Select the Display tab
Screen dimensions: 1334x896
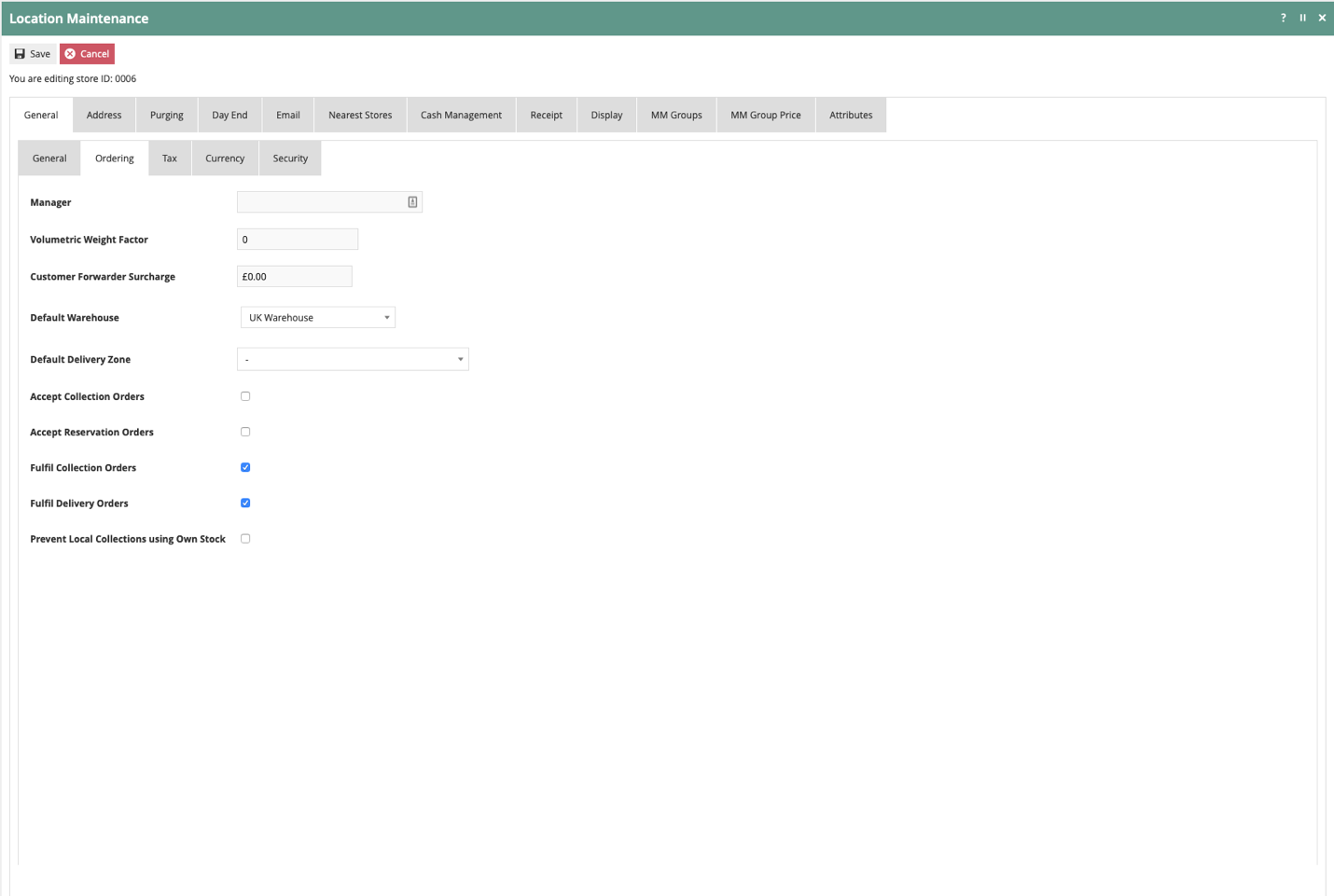[606, 115]
